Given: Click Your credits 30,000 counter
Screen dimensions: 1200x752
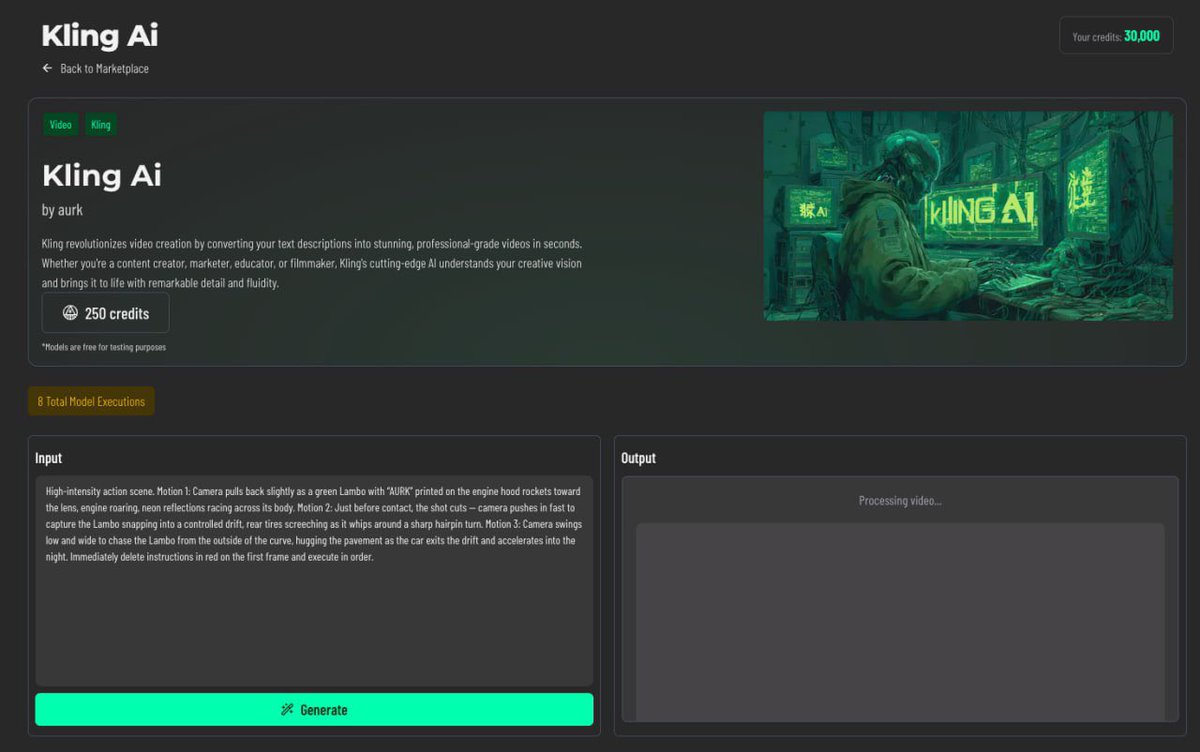Looking at the screenshot, I should click(x=1115, y=34).
